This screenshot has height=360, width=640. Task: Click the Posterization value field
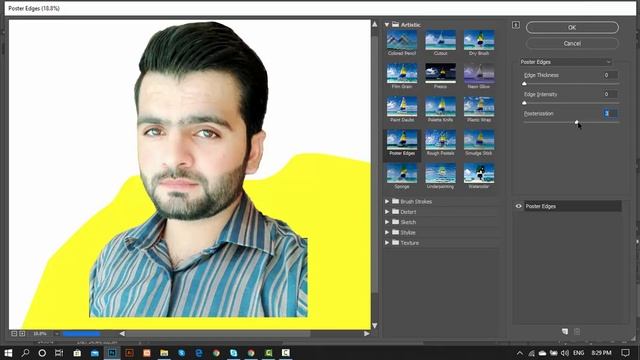610,113
